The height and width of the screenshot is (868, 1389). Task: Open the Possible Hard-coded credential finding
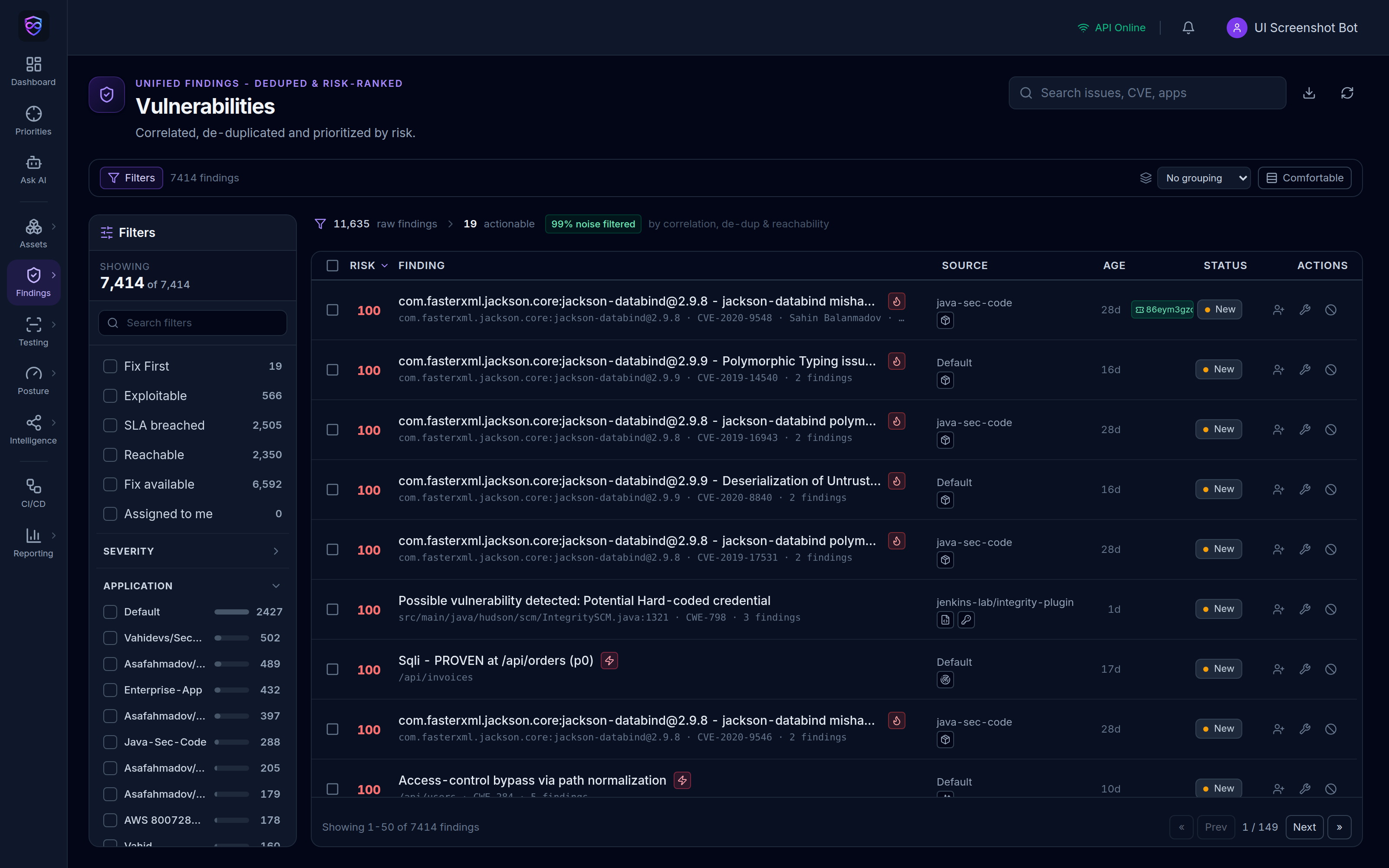[x=584, y=601]
